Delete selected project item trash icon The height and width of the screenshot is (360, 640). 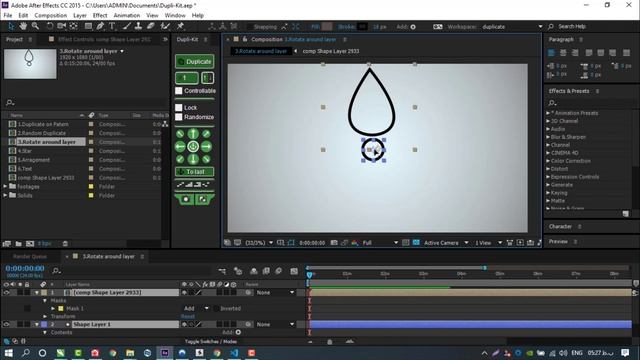(65, 244)
